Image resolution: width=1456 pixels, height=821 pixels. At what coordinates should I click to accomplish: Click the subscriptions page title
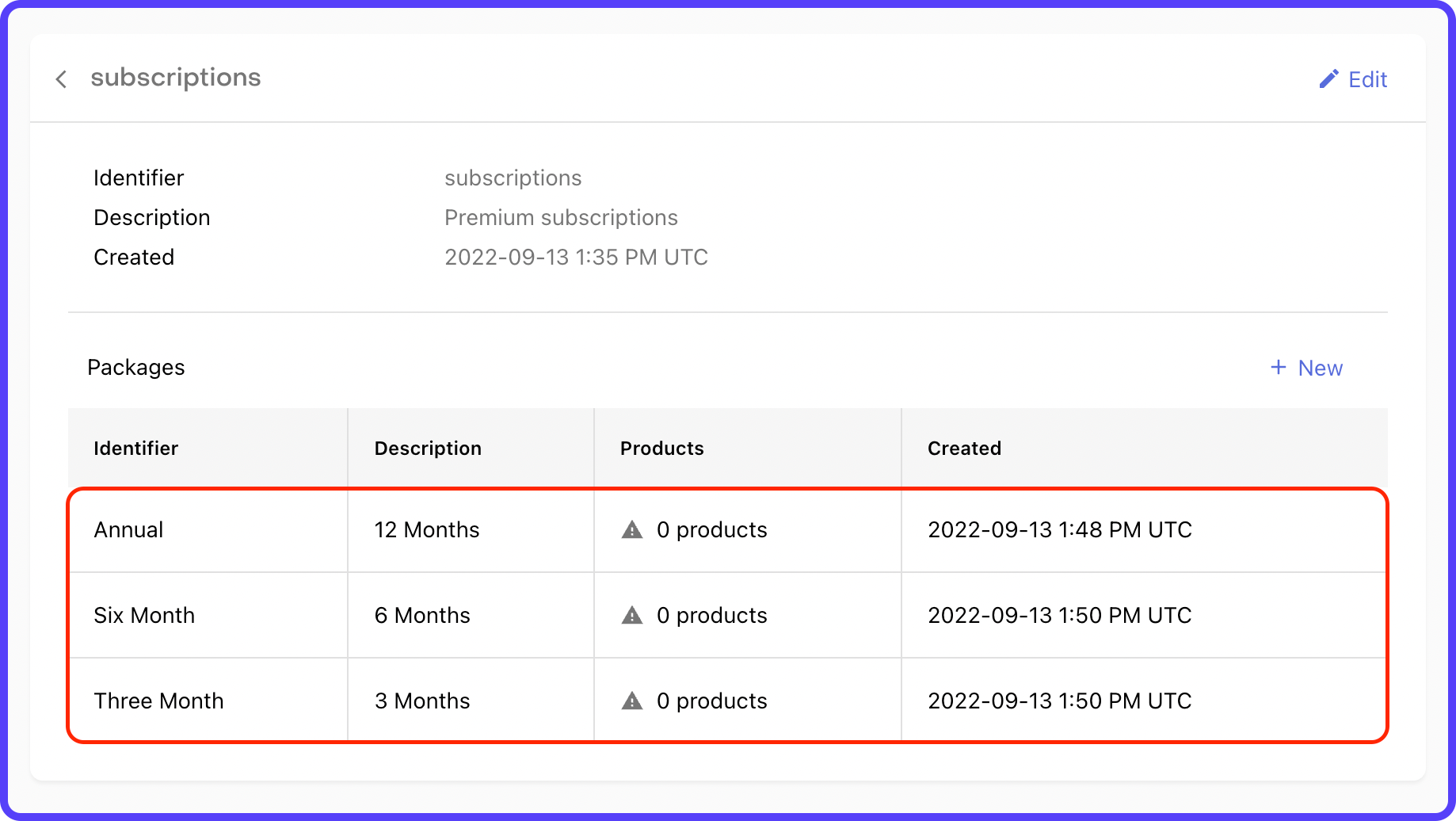pos(175,78)
